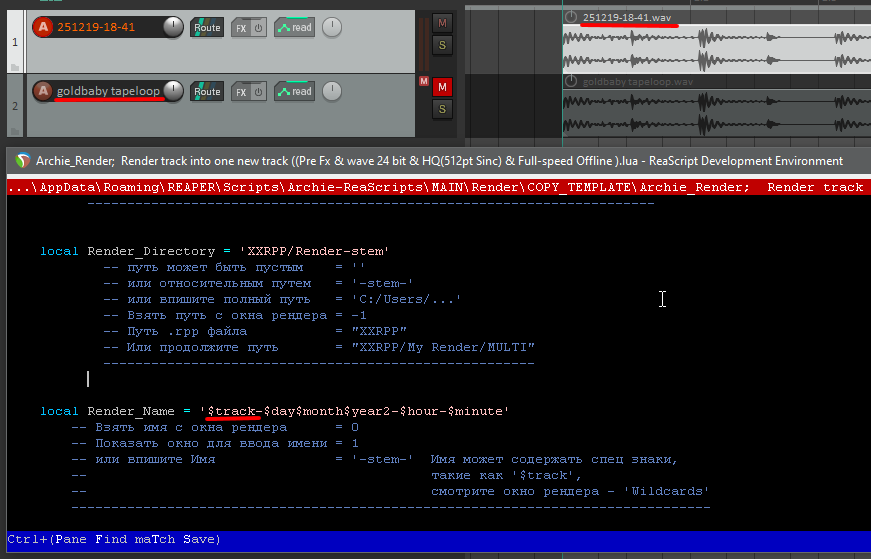Click 'C:/Users/...' path example text
Image resolution: width=871 pixels, height=559 pixels.
pyautogui.click(x=407, y=299)
